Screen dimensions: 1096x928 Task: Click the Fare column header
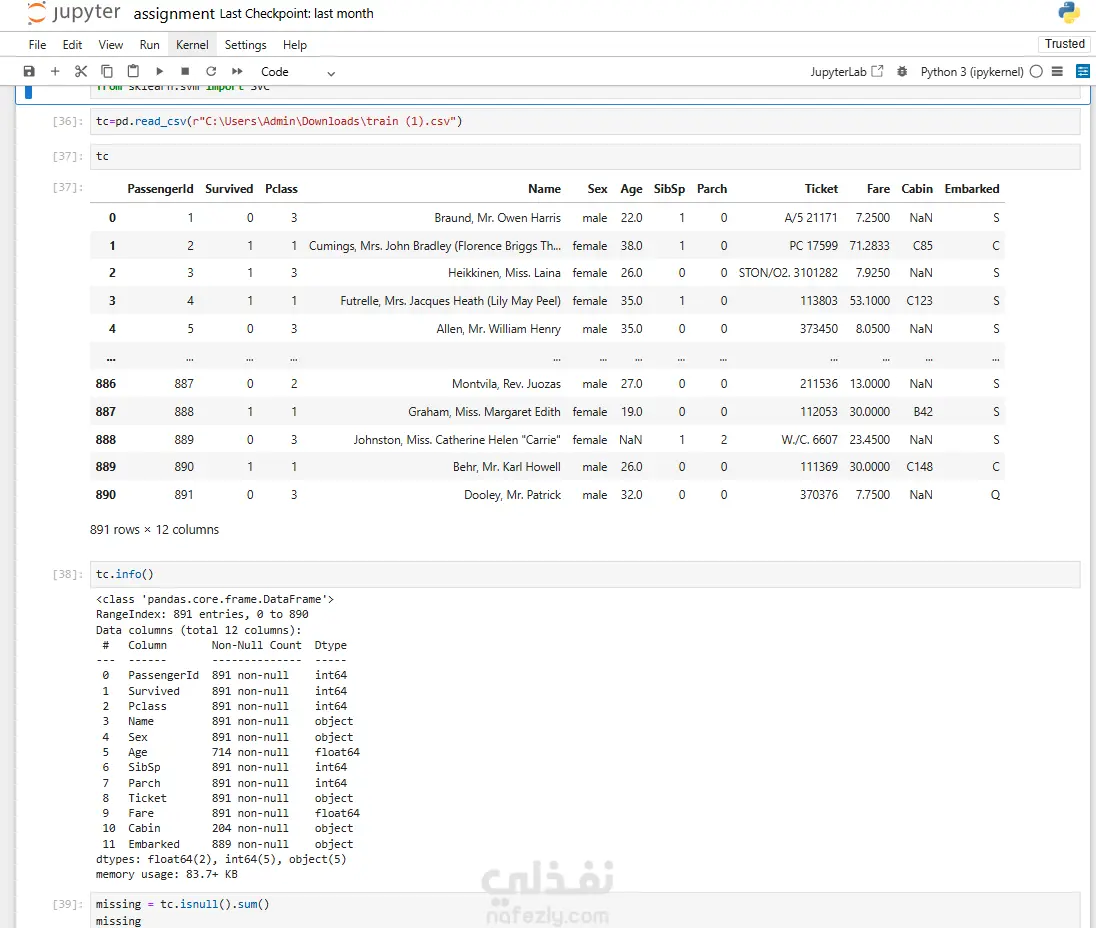(878, 189)
